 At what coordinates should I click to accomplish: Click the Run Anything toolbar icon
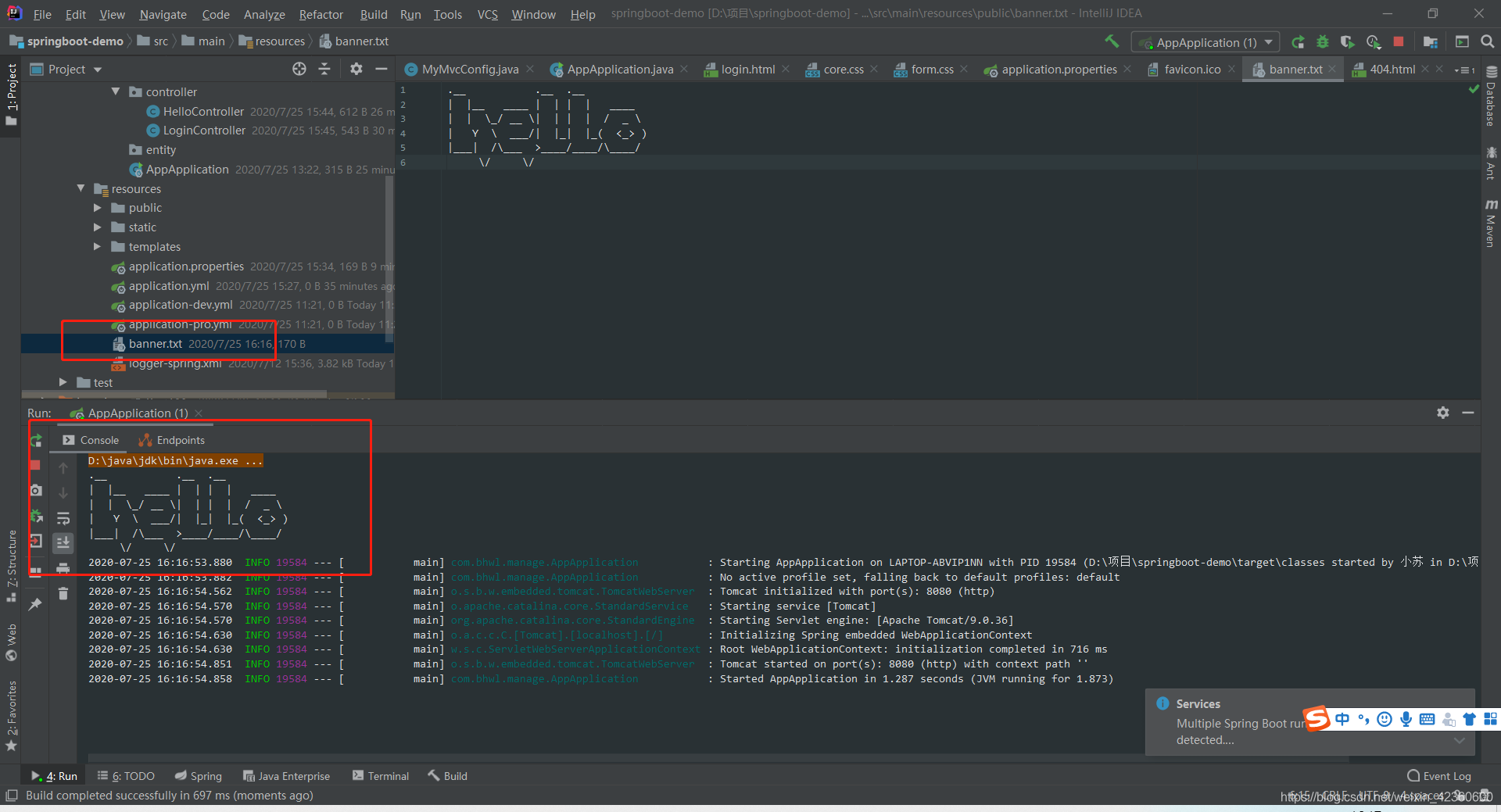[1462, 41]
